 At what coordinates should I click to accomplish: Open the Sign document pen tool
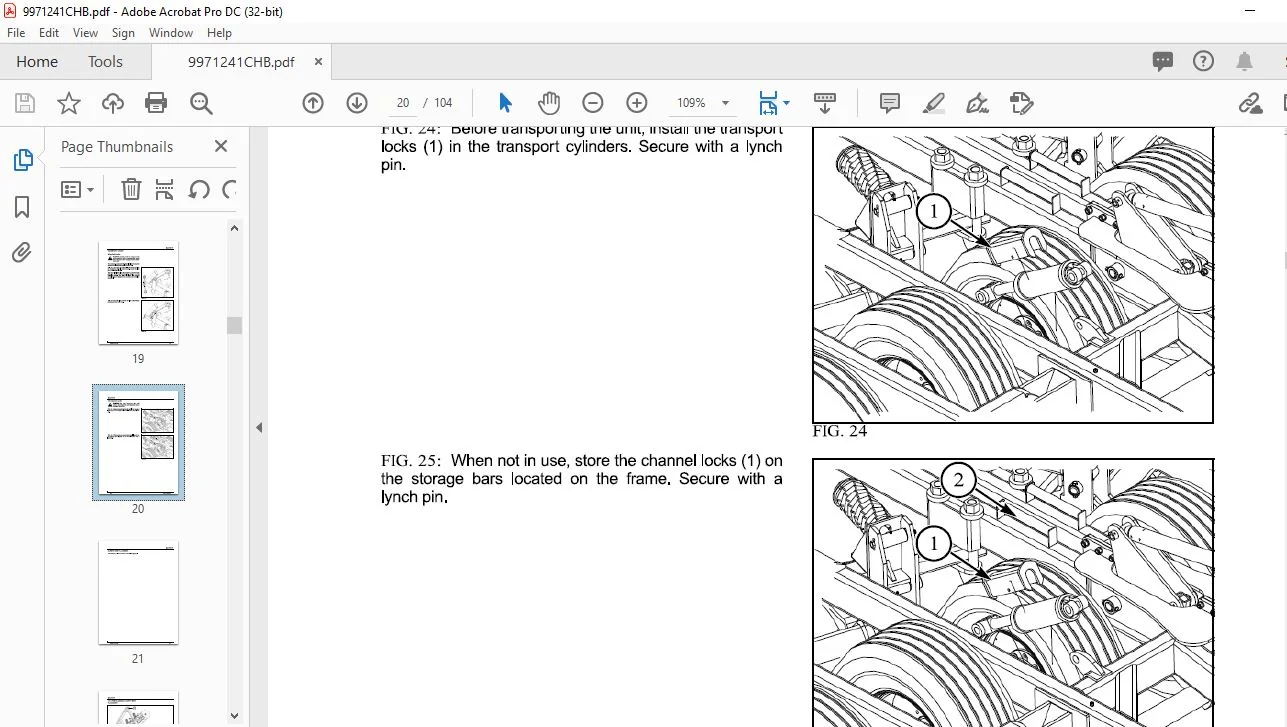(x=977, y=103)
